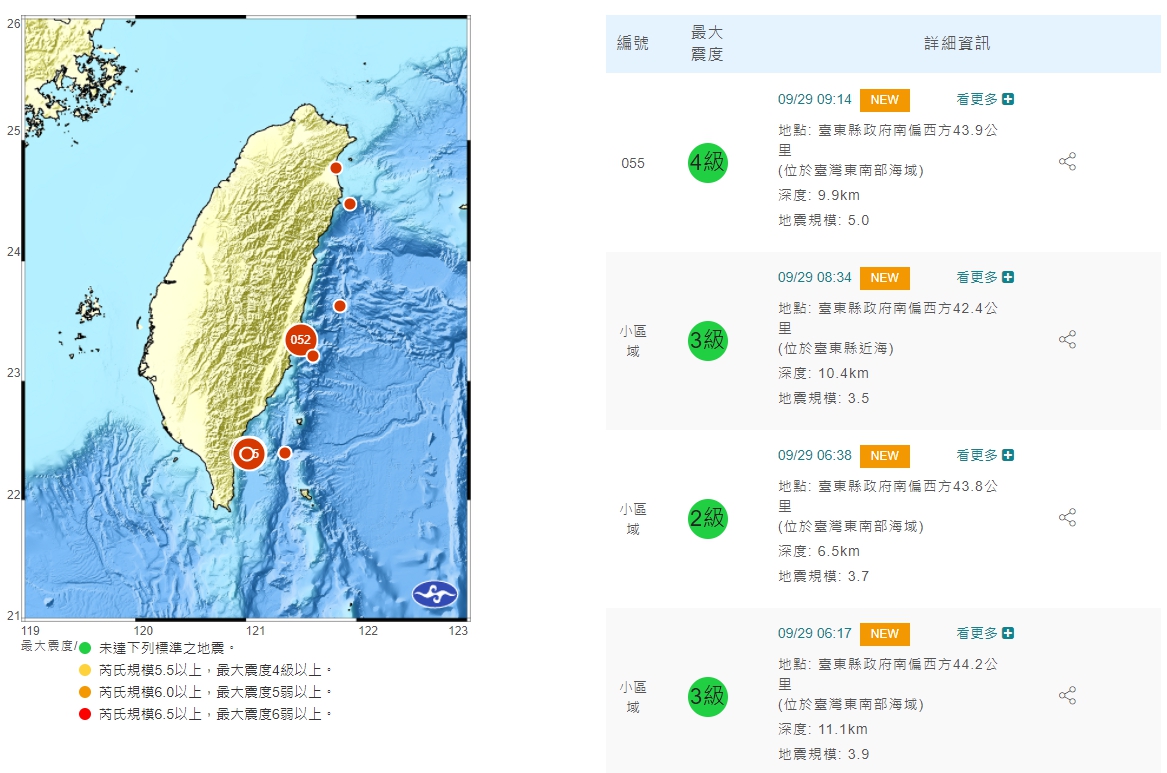This screenshot has width=1167, height=773.
Task: Click the share icon for the 08:34 event
Action: point(1066,339)
